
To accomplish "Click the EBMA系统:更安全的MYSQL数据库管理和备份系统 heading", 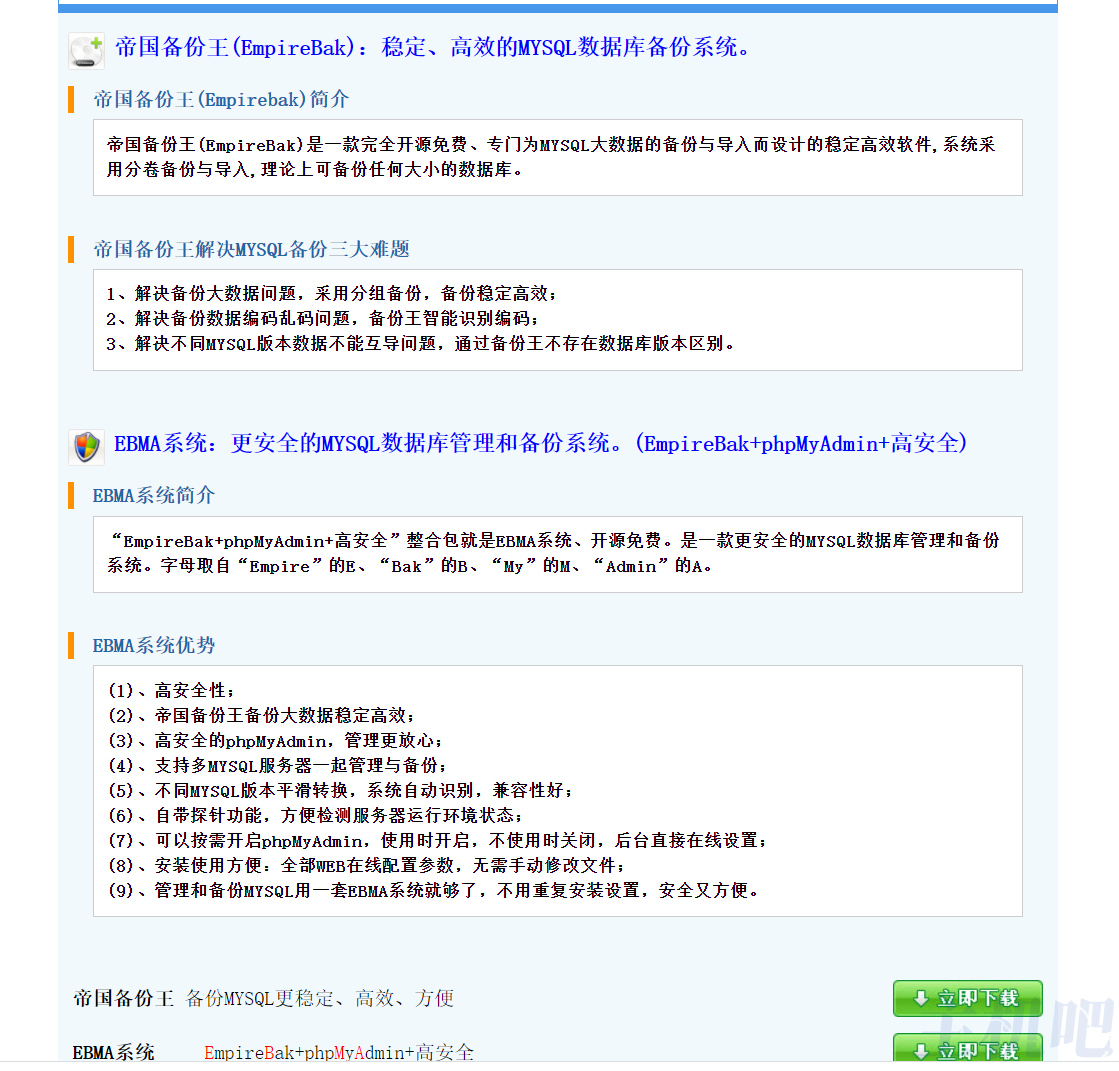I will point(541,444).
